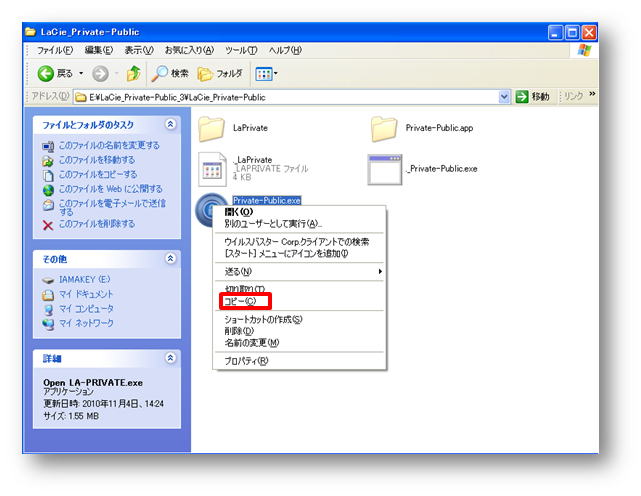Choose 切り取り(T) in context menu
641x496 pixels.
[299, 289]
